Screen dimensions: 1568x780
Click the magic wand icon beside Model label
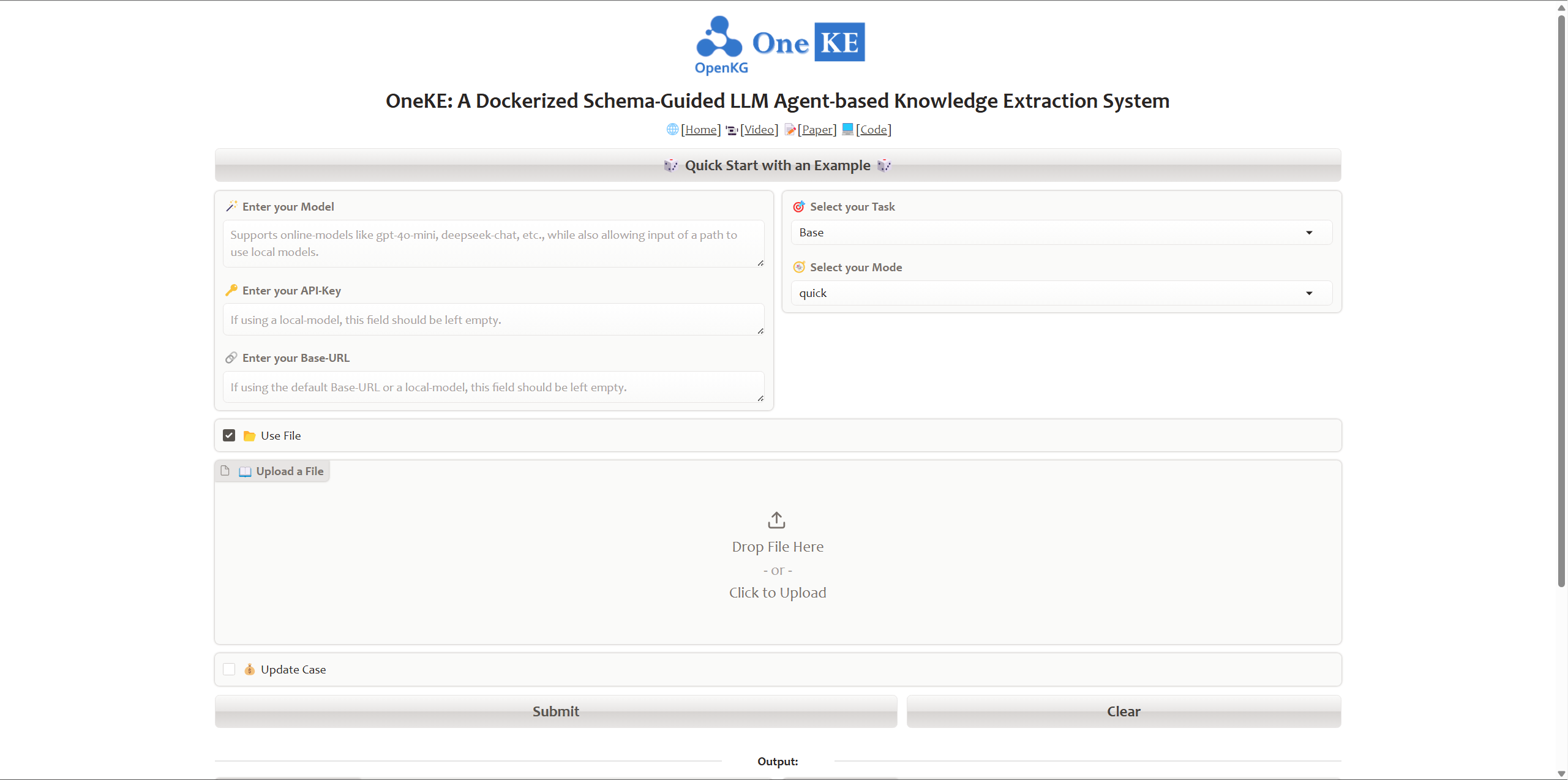[231, 206]
